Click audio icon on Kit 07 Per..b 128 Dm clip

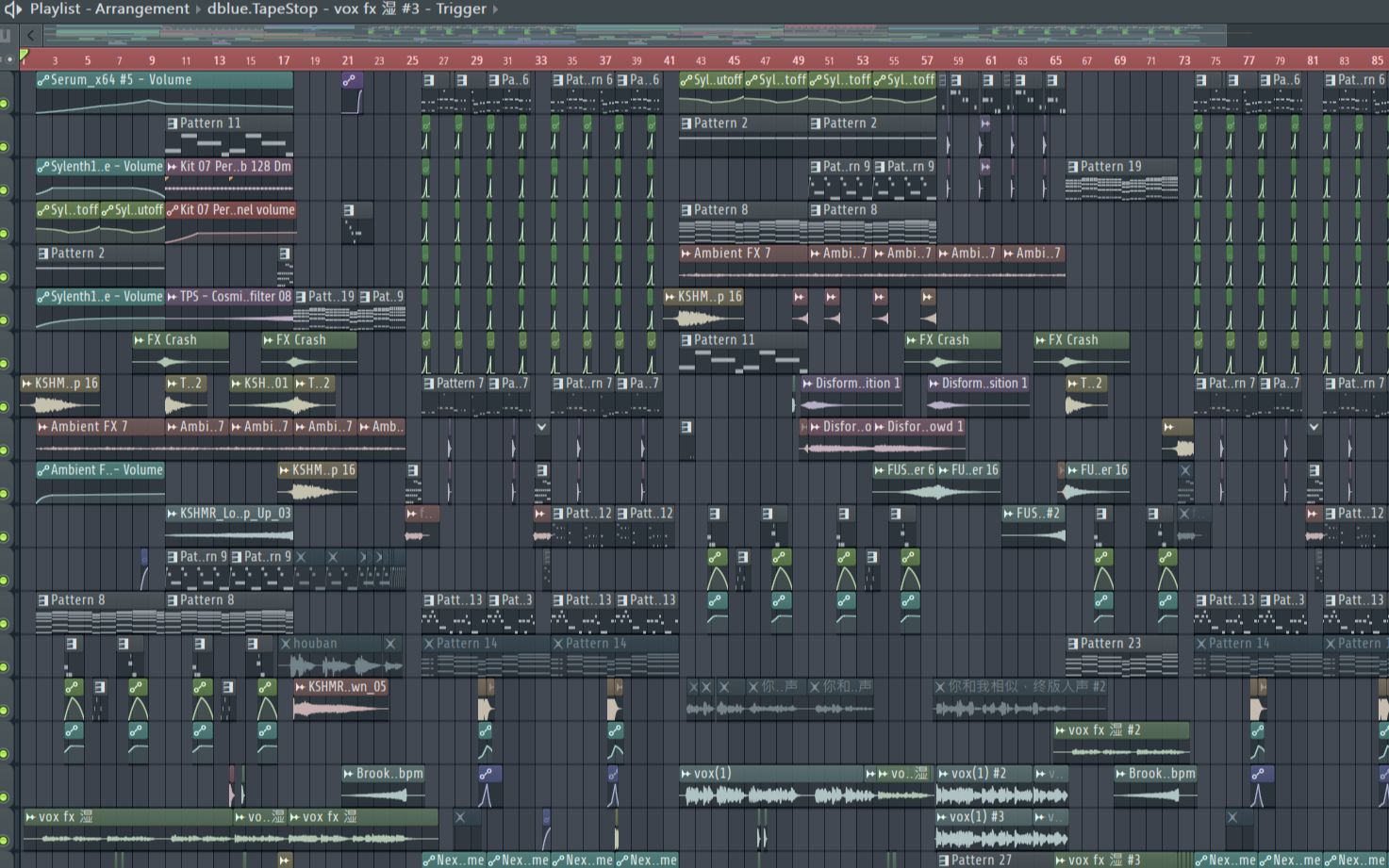tap(173, 167)
